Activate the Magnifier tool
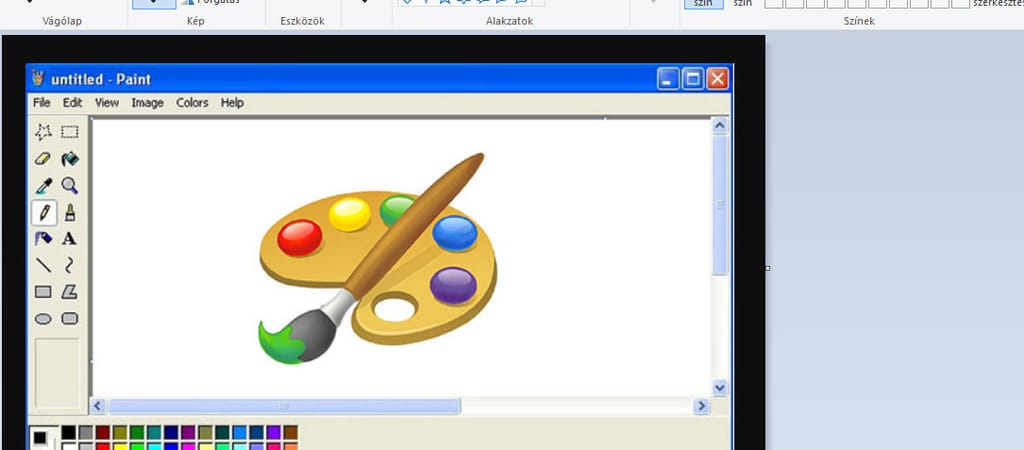The width and height of the screenshot is (1024, 450). click(70, 186)
